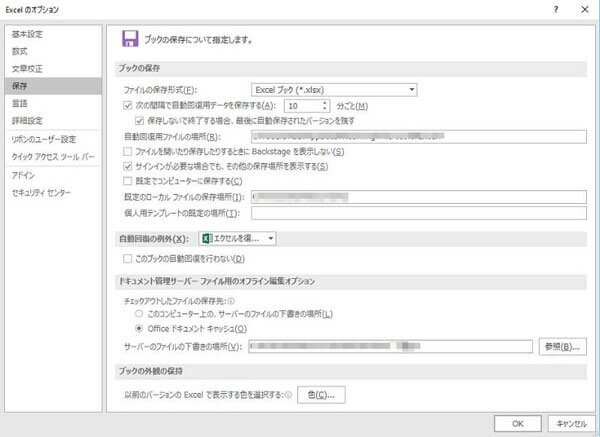Click the autosave minutes value field showing 10

click(303, 106)
